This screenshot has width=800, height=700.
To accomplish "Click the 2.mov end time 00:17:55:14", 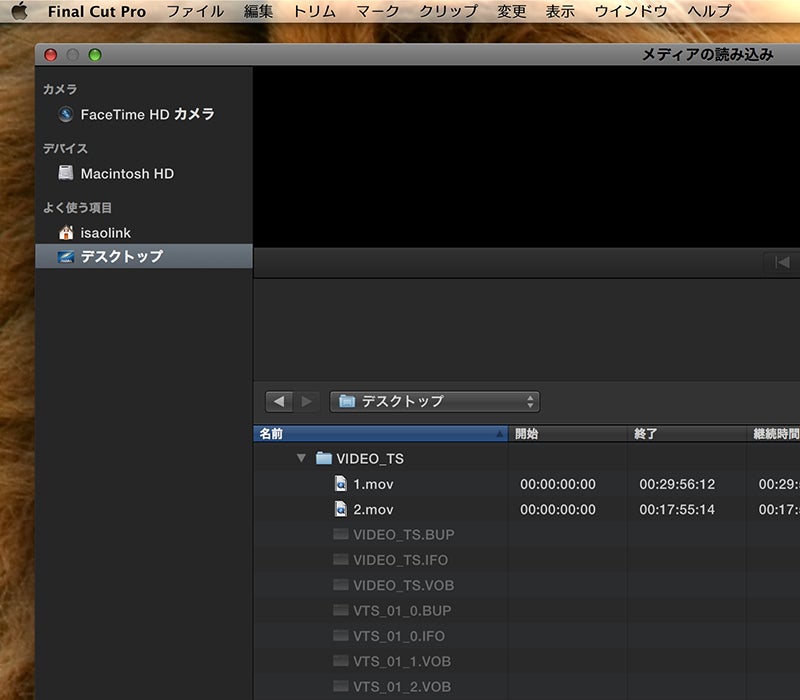I will tap(677, 510).
